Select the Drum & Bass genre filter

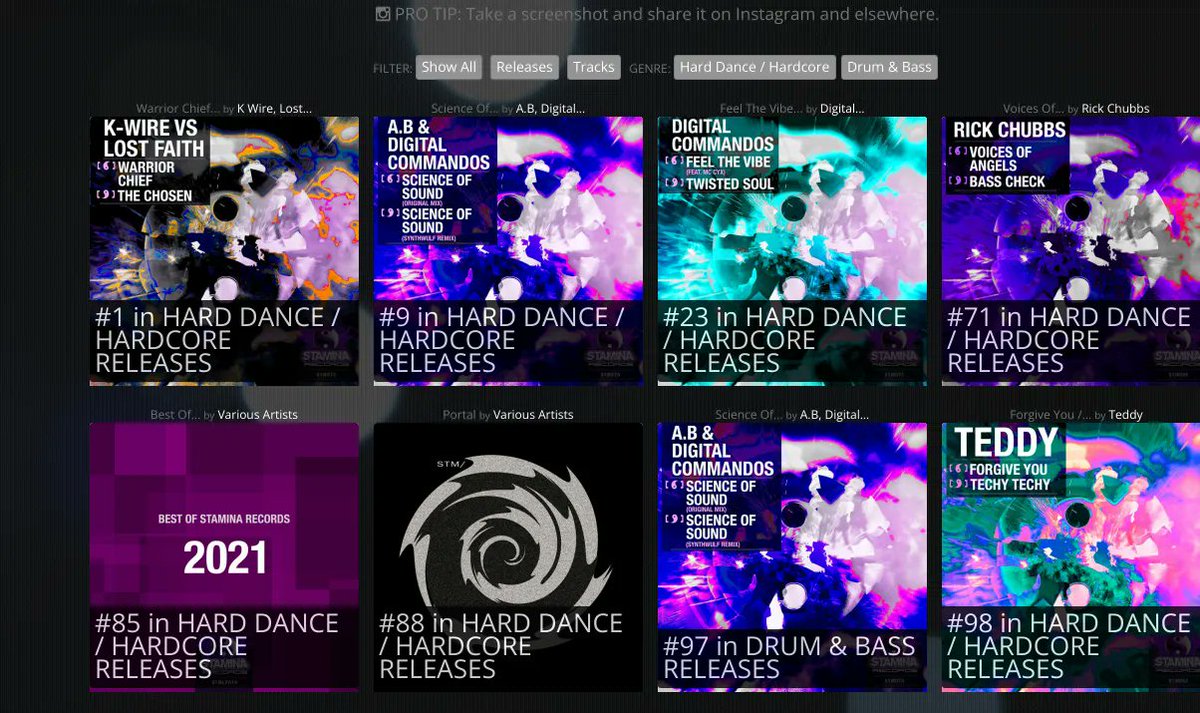tap(889, 67)
